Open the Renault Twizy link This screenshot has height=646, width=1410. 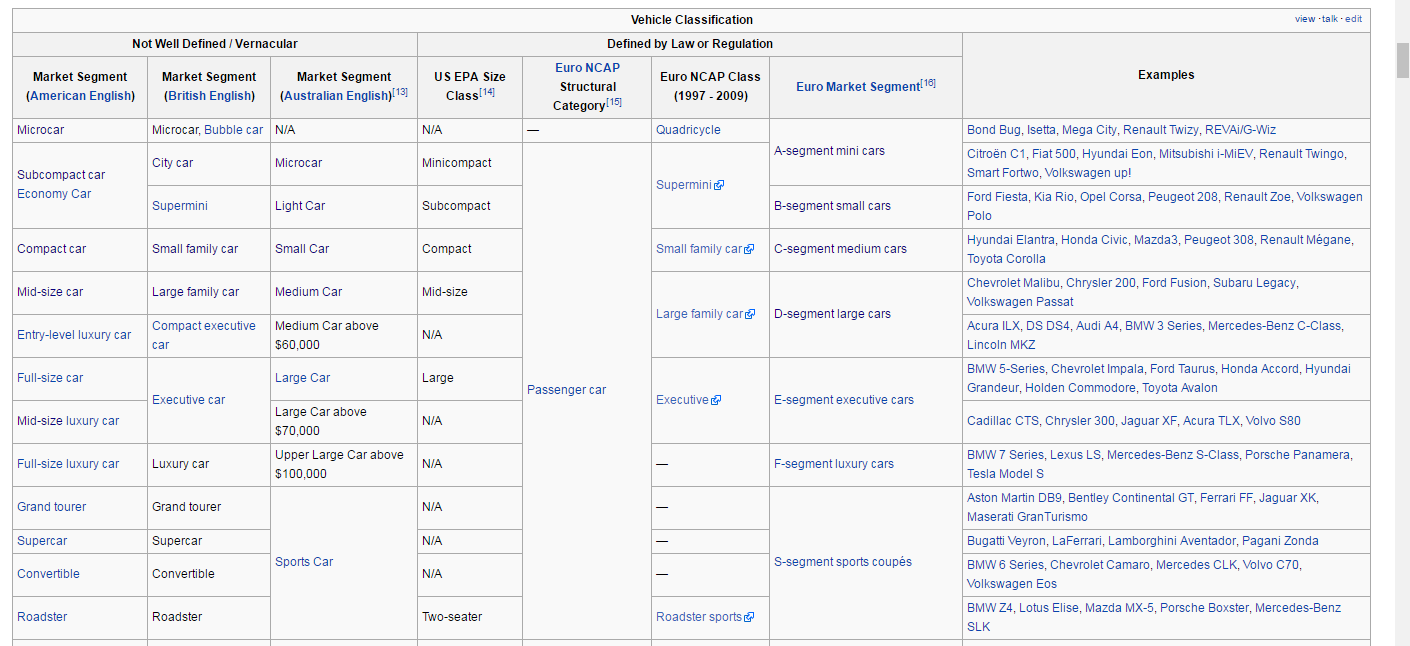1161,130
